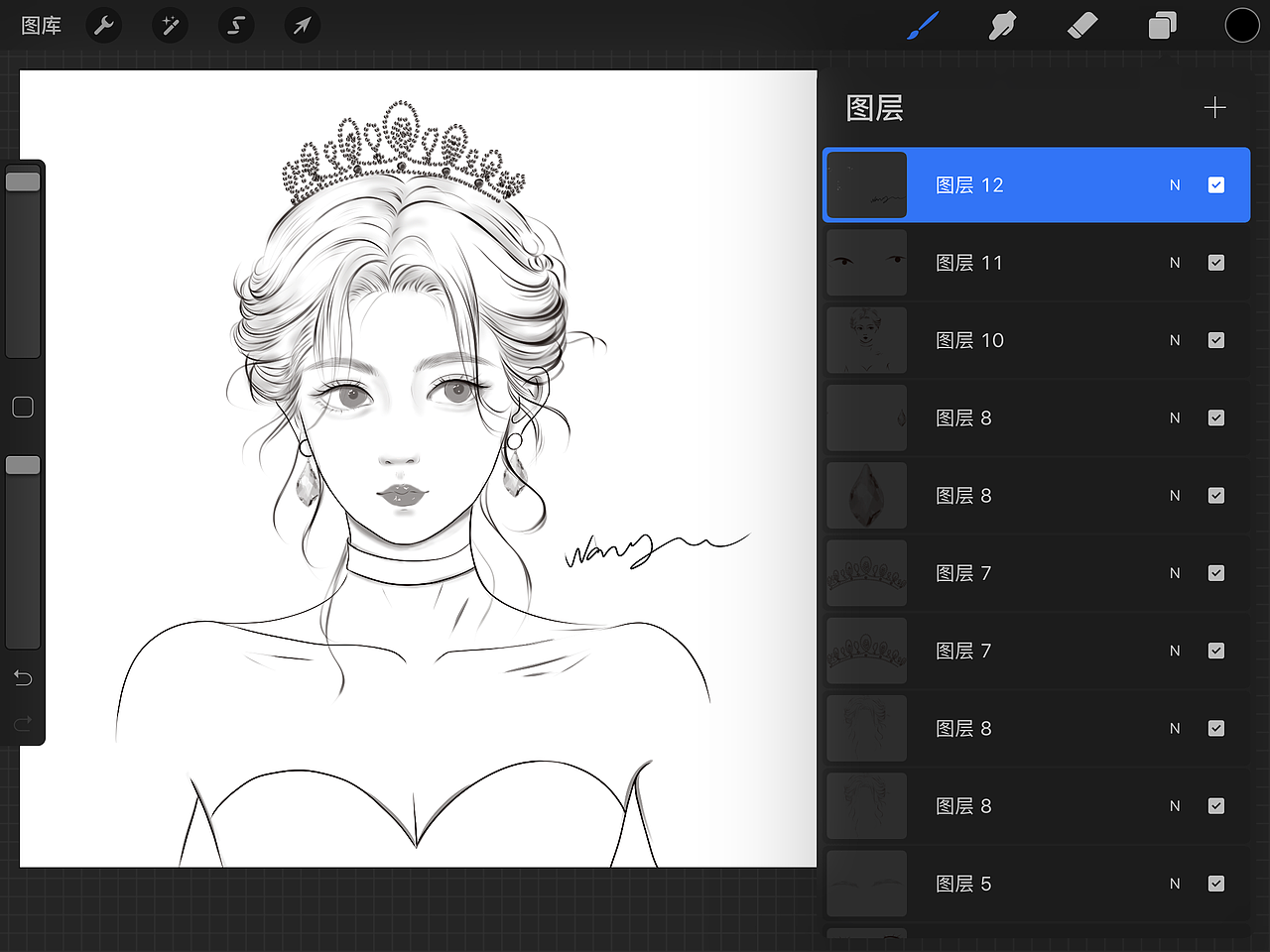Expand blend mode N for 图层 5
The image size is (1270, 952).
pos(1175,884)
